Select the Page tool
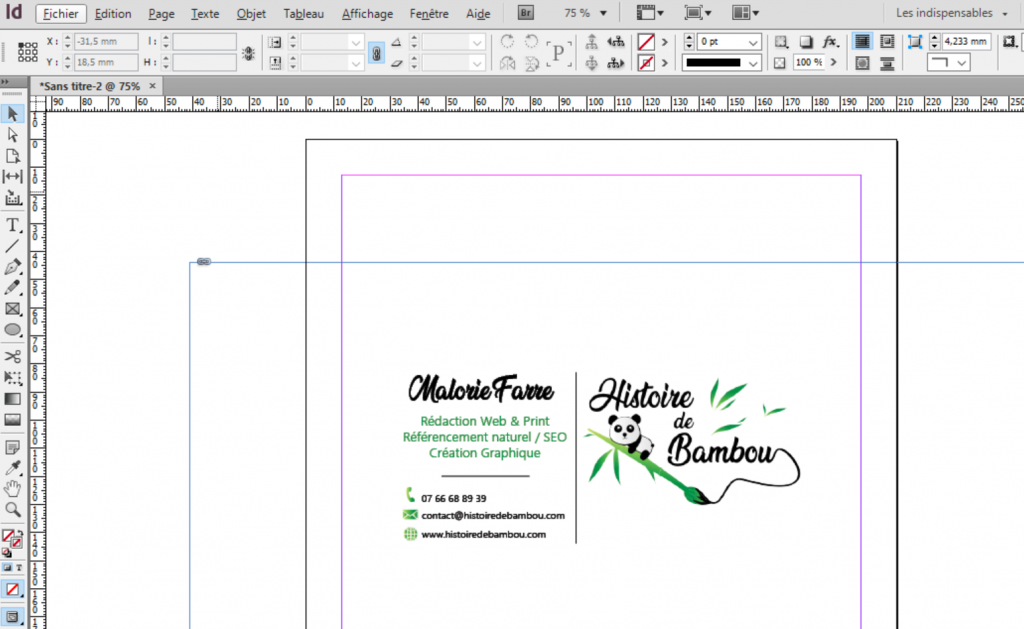Viewport: 1024px width, 629px height. pyautogui.click(x=12, y=155)
